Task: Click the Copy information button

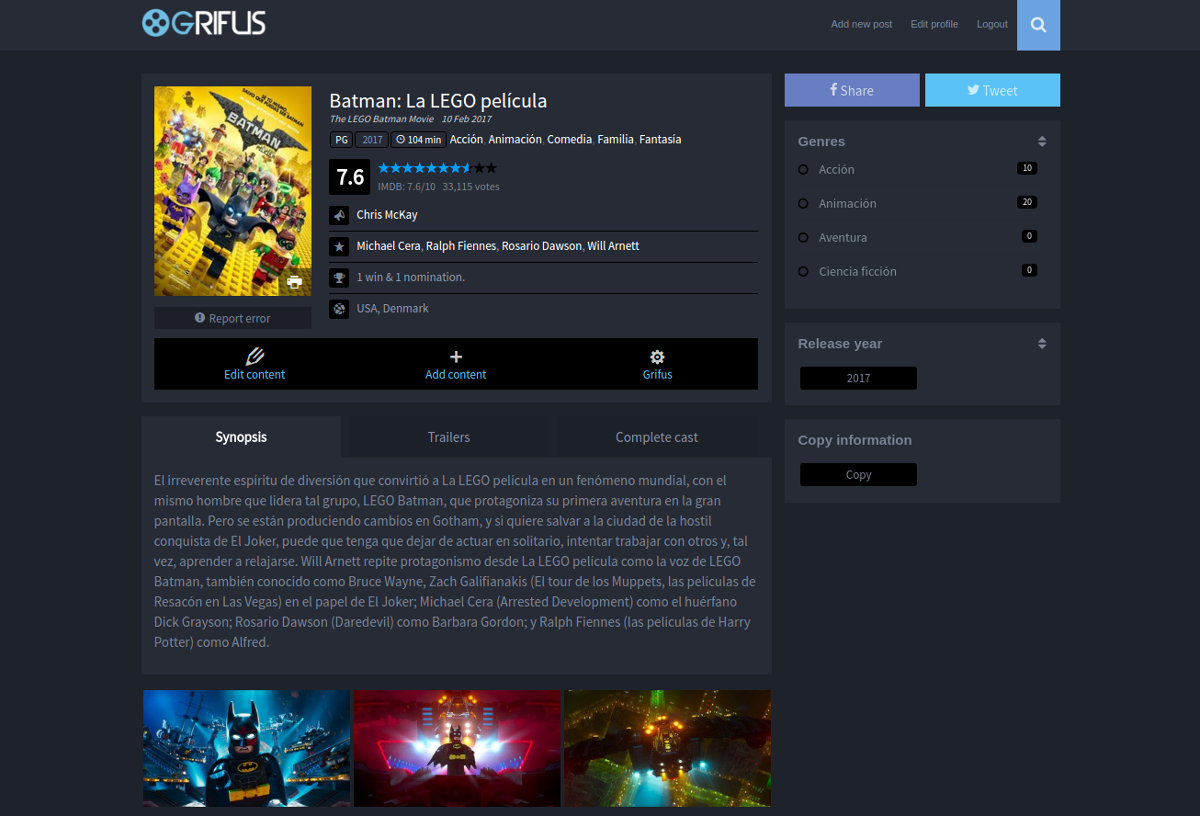Action: 858,475
